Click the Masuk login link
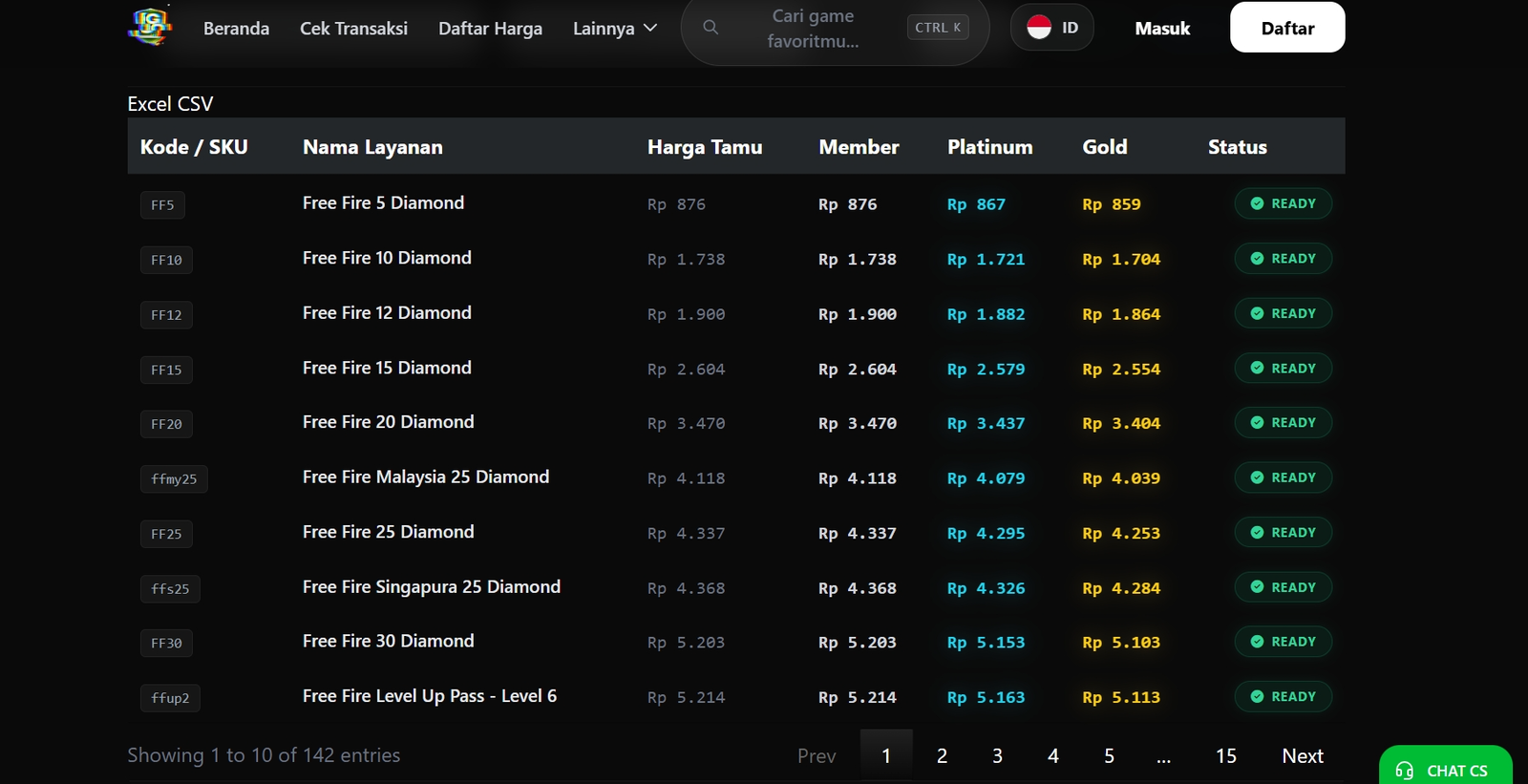 click(1162, 29)
